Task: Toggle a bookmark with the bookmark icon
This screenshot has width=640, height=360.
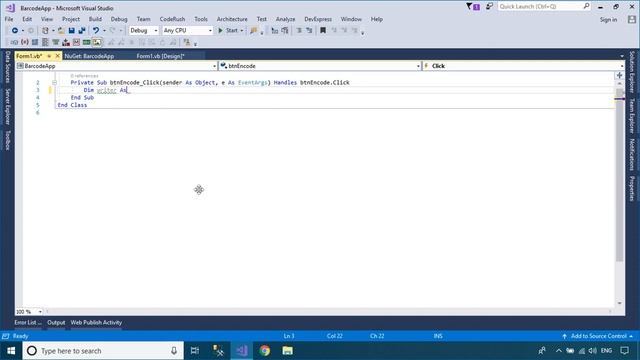Action: [x=323, y=31]
